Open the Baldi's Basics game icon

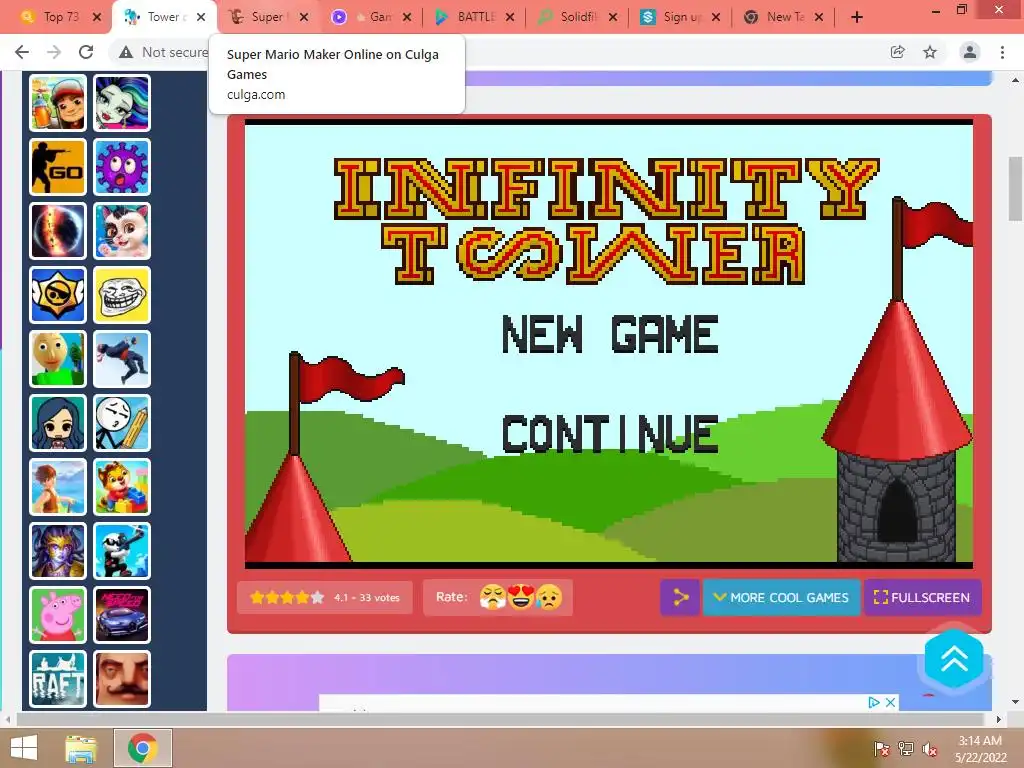tap(57, 359)
